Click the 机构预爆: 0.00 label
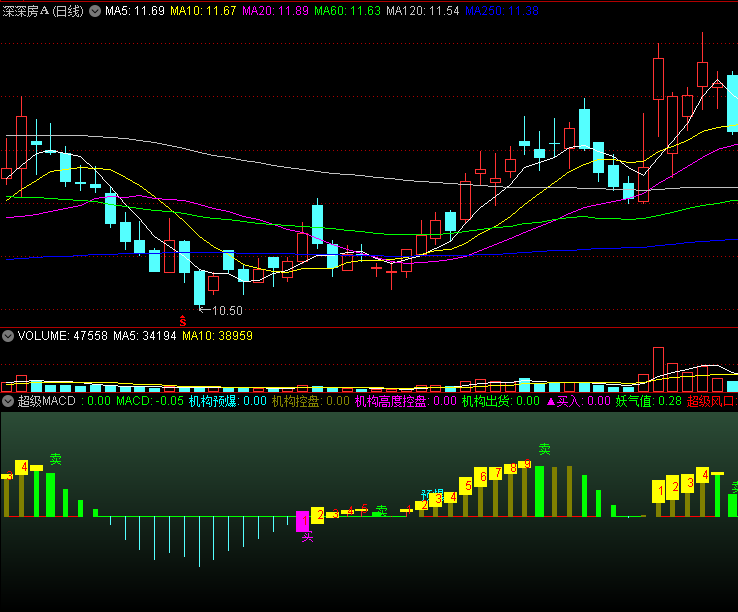 pyautogui.click(x=228, y=401)
